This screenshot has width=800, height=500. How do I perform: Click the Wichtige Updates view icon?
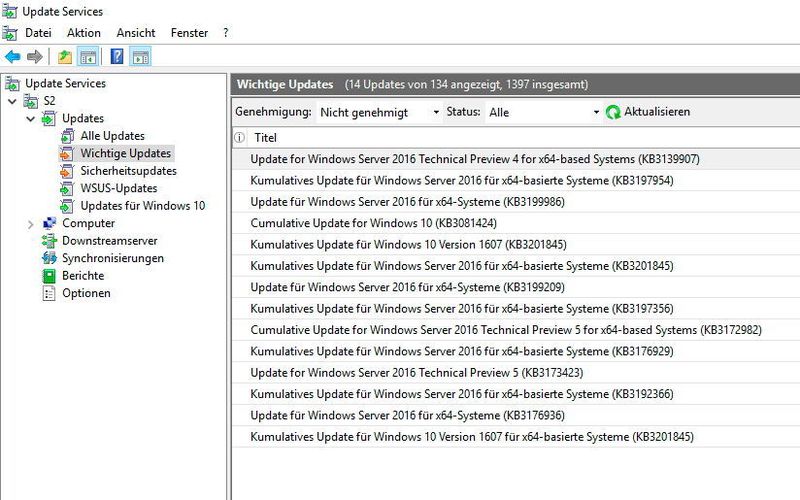[67, 154]
